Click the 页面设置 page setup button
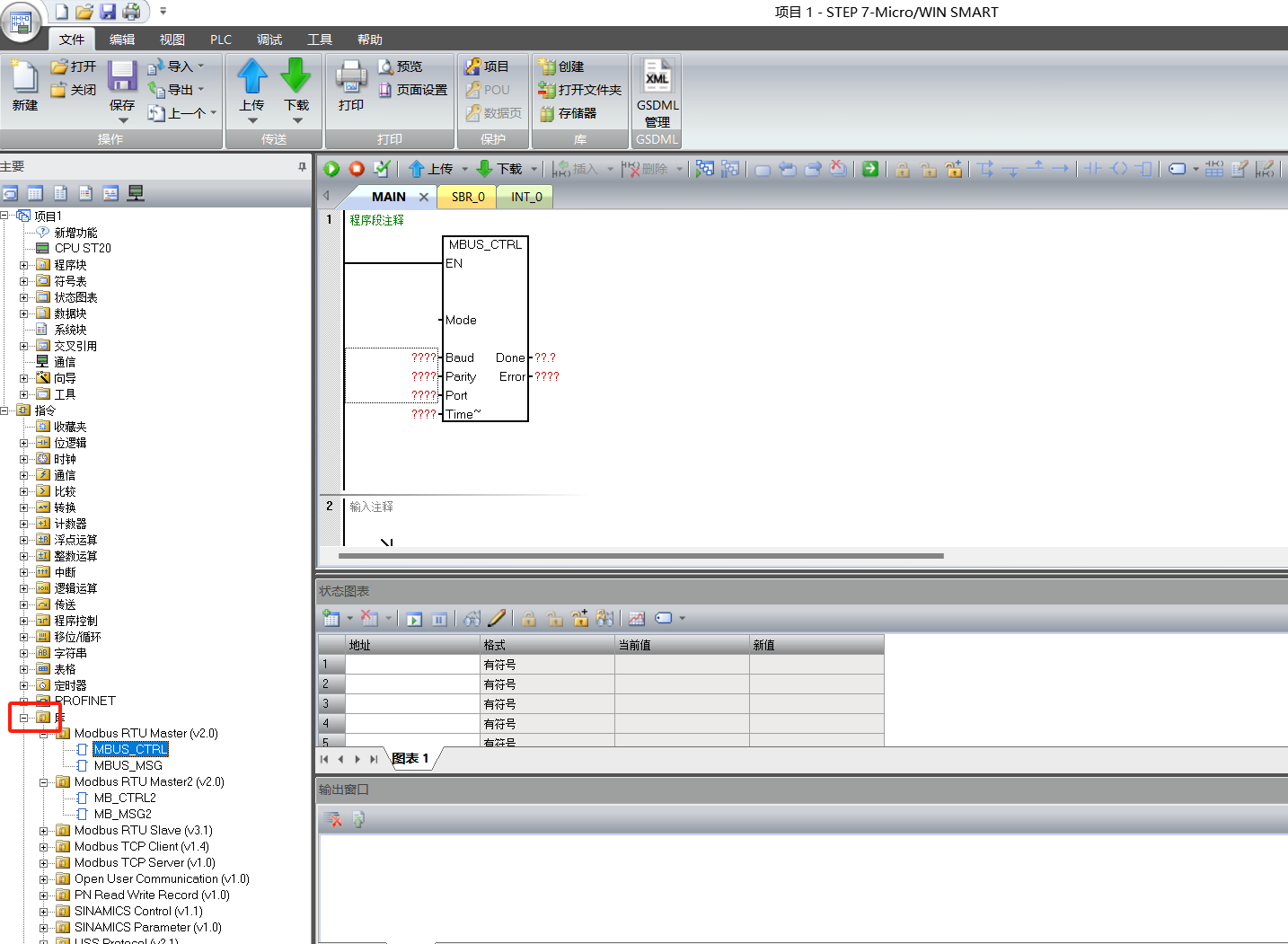The height and width of the screenshot is (944, 1288). point(413,90)
